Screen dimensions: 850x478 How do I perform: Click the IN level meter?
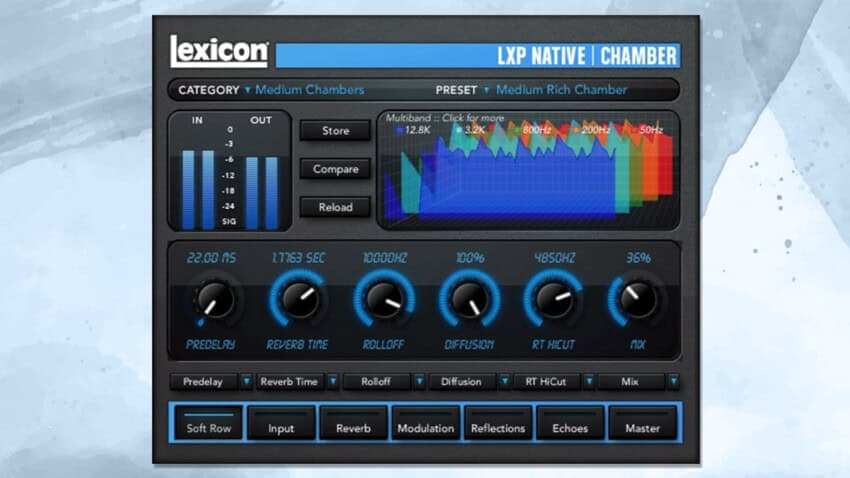coord(198,189)
